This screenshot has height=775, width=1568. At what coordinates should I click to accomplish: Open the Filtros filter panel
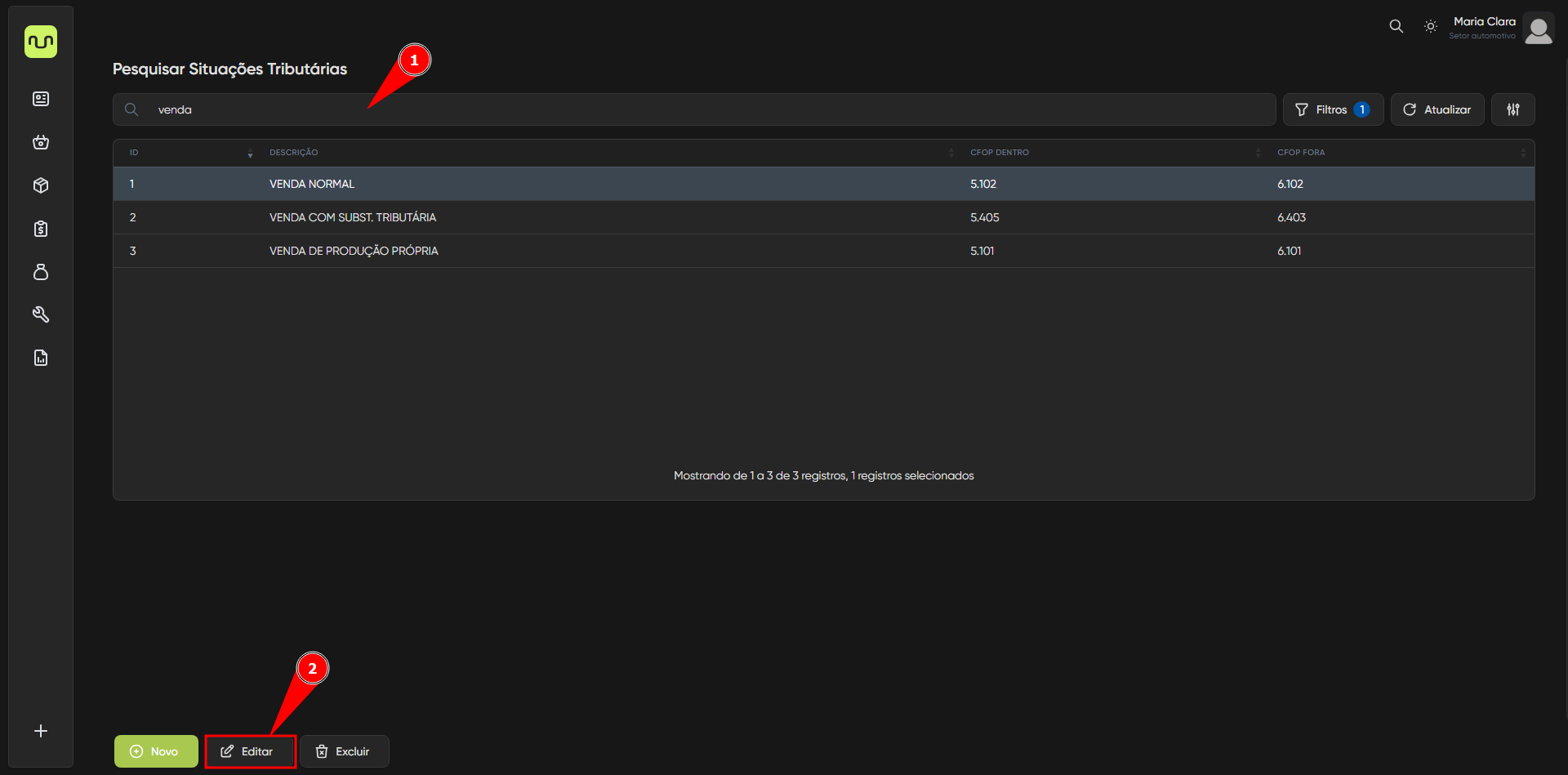pos(1332,109)
